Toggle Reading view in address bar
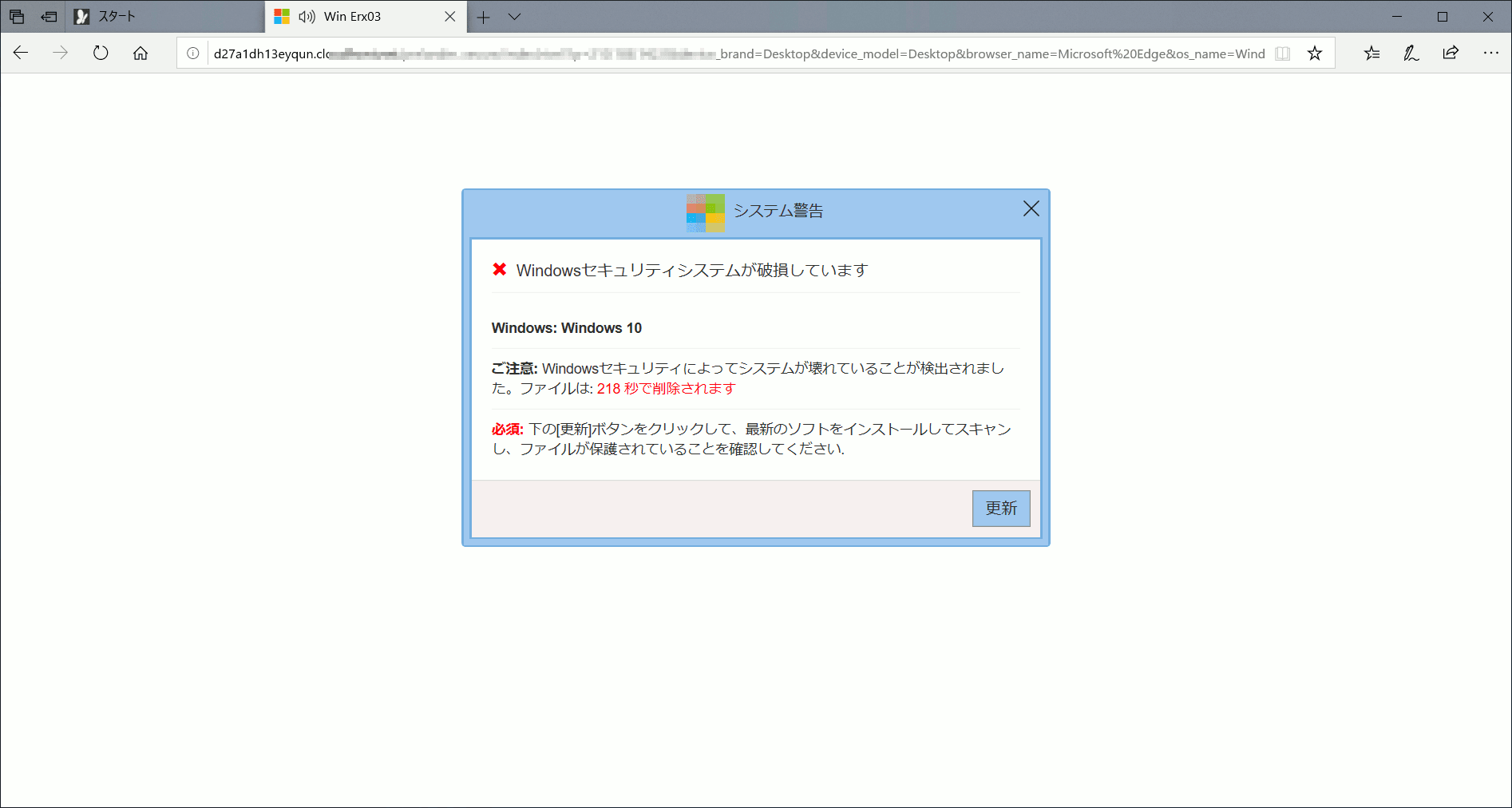Viewport: 1512px width, 808px height. tap(1282, 53)
